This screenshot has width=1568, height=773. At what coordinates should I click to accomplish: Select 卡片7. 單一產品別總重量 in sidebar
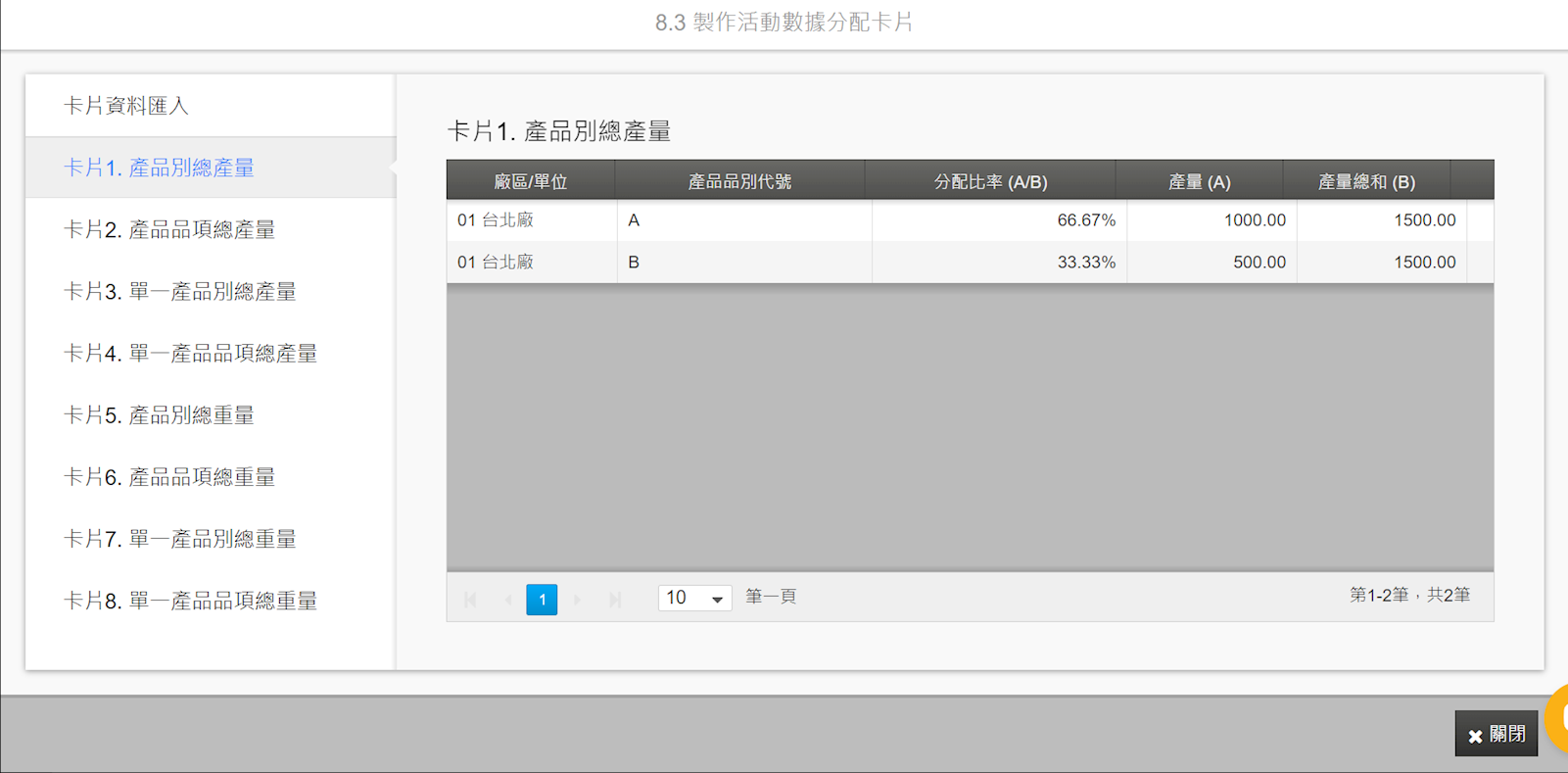(x=211, y=538)
